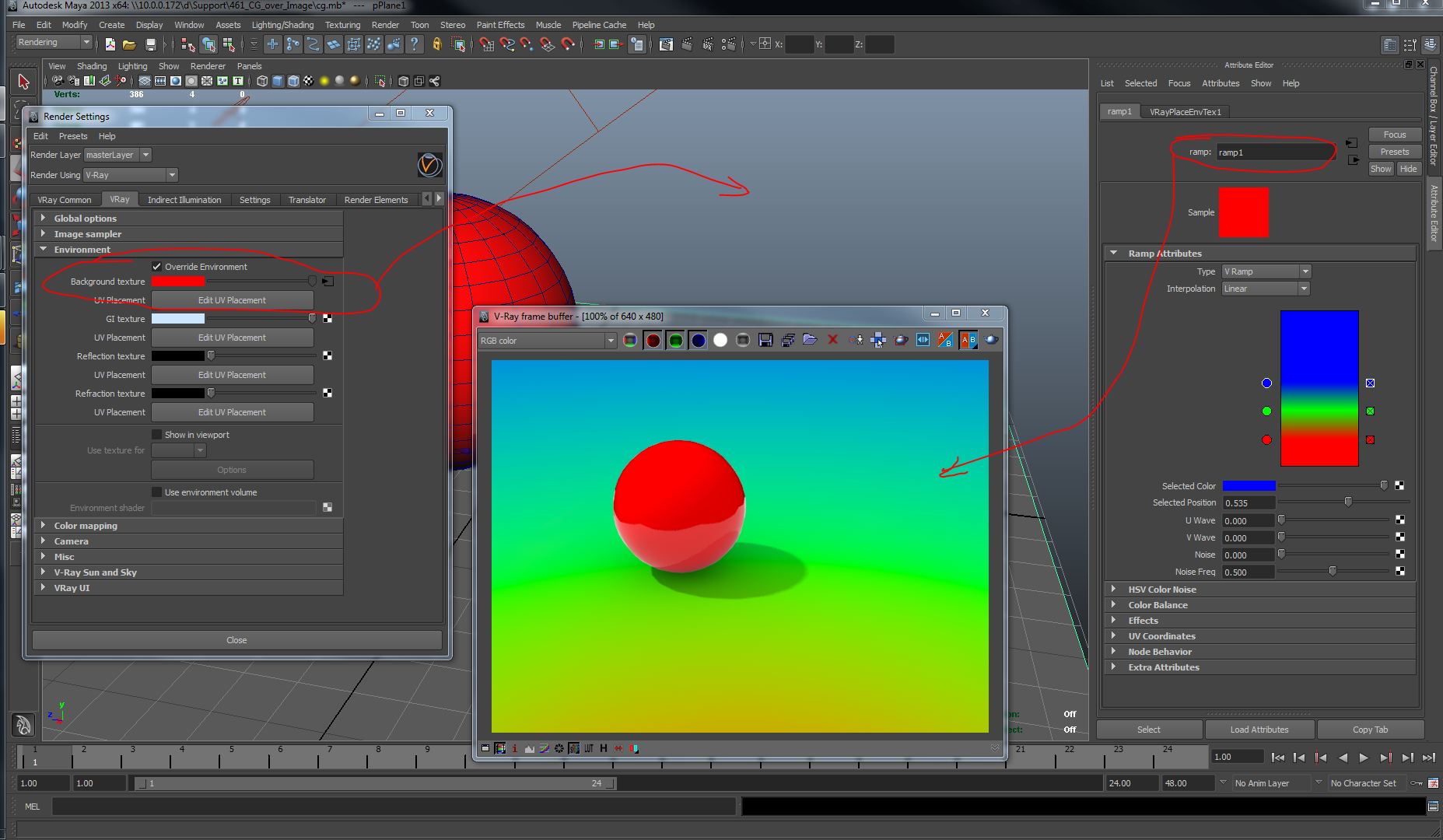
Task: Expand the HSV Color Noise section
Action: tap(1259, 590)
